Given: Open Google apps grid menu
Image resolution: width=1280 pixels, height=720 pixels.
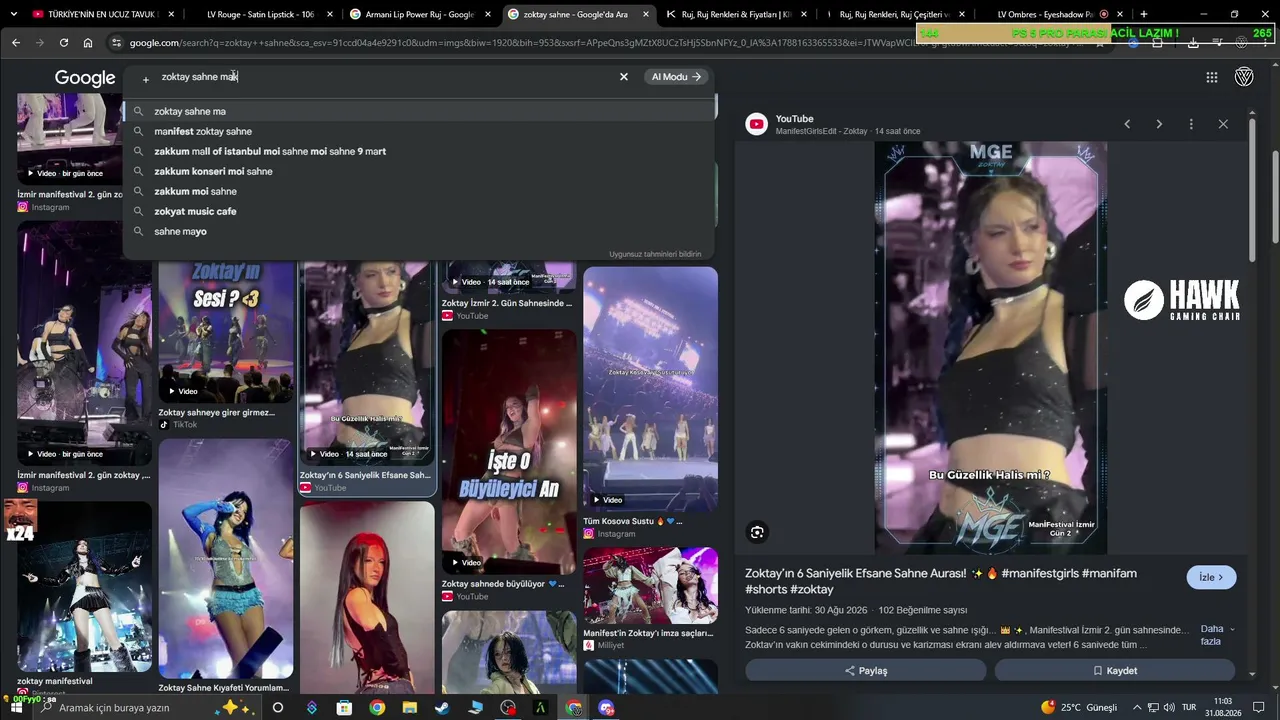Looking at the screenshot, I should coord(1212,77).
